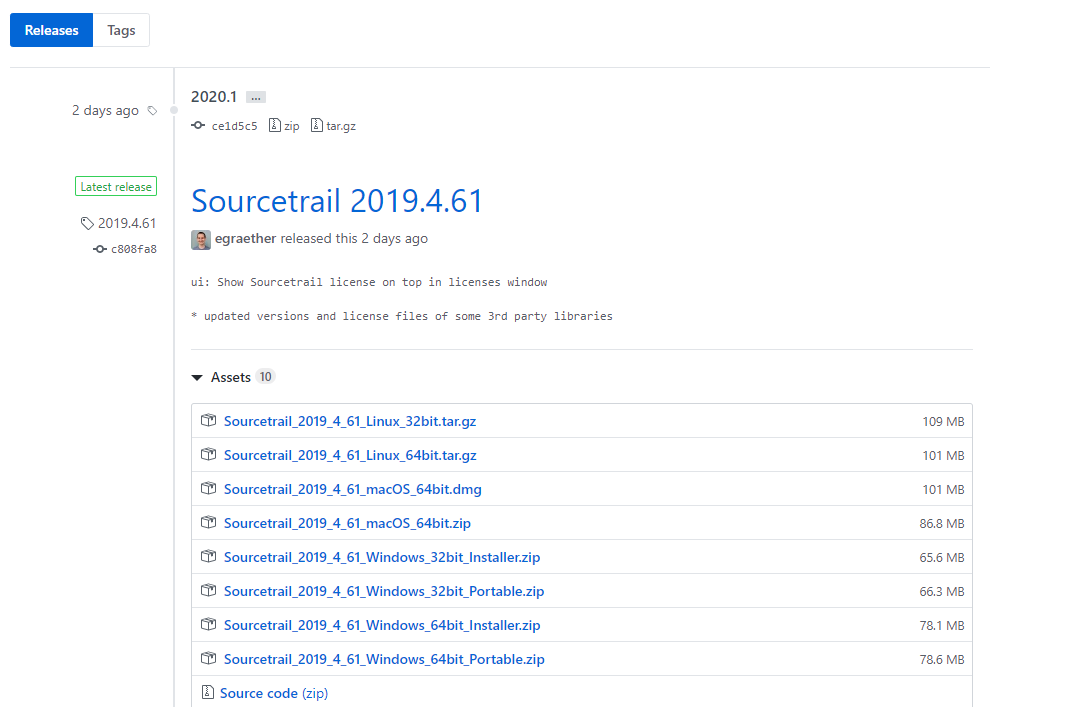Click package icon for Windows_64bit_Installer.zip
This screenshot has height=707, width=1091.
(x=209, y=625)
